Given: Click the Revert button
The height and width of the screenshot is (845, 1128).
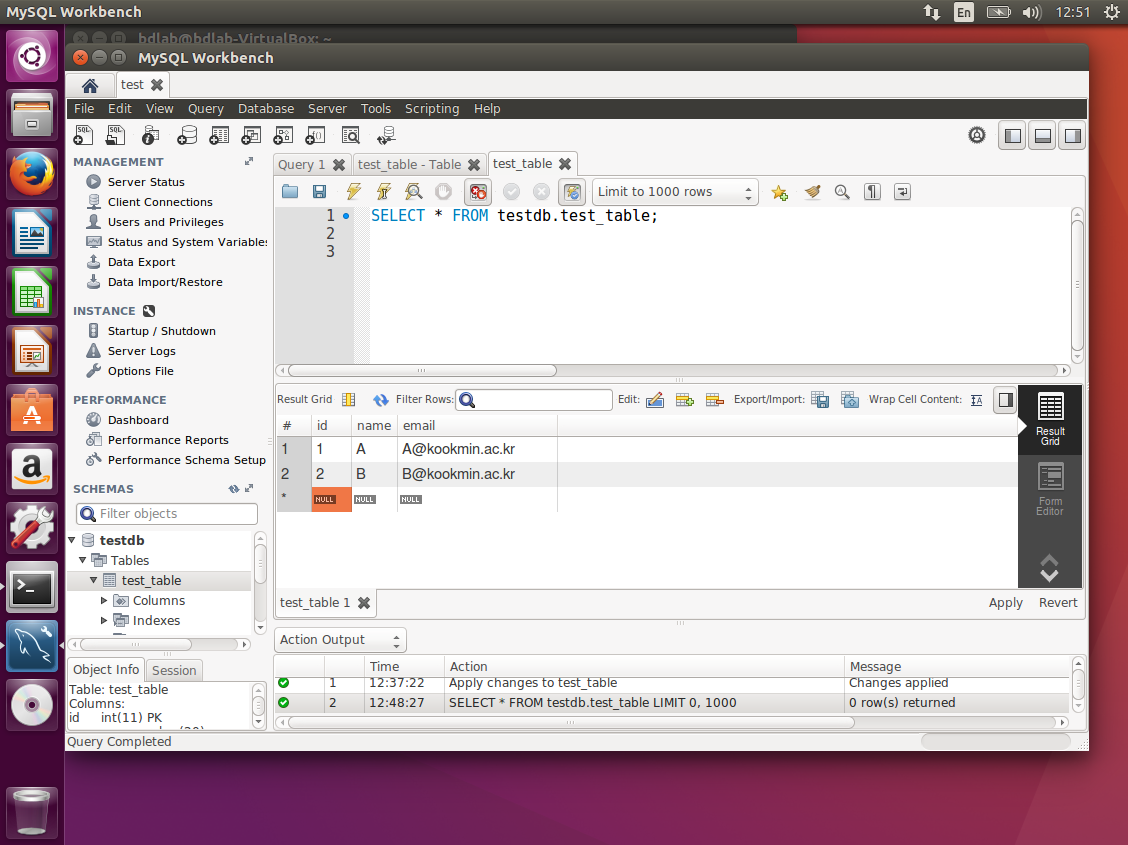Looking at the screenshot, I should click(x=1058, y=603).
